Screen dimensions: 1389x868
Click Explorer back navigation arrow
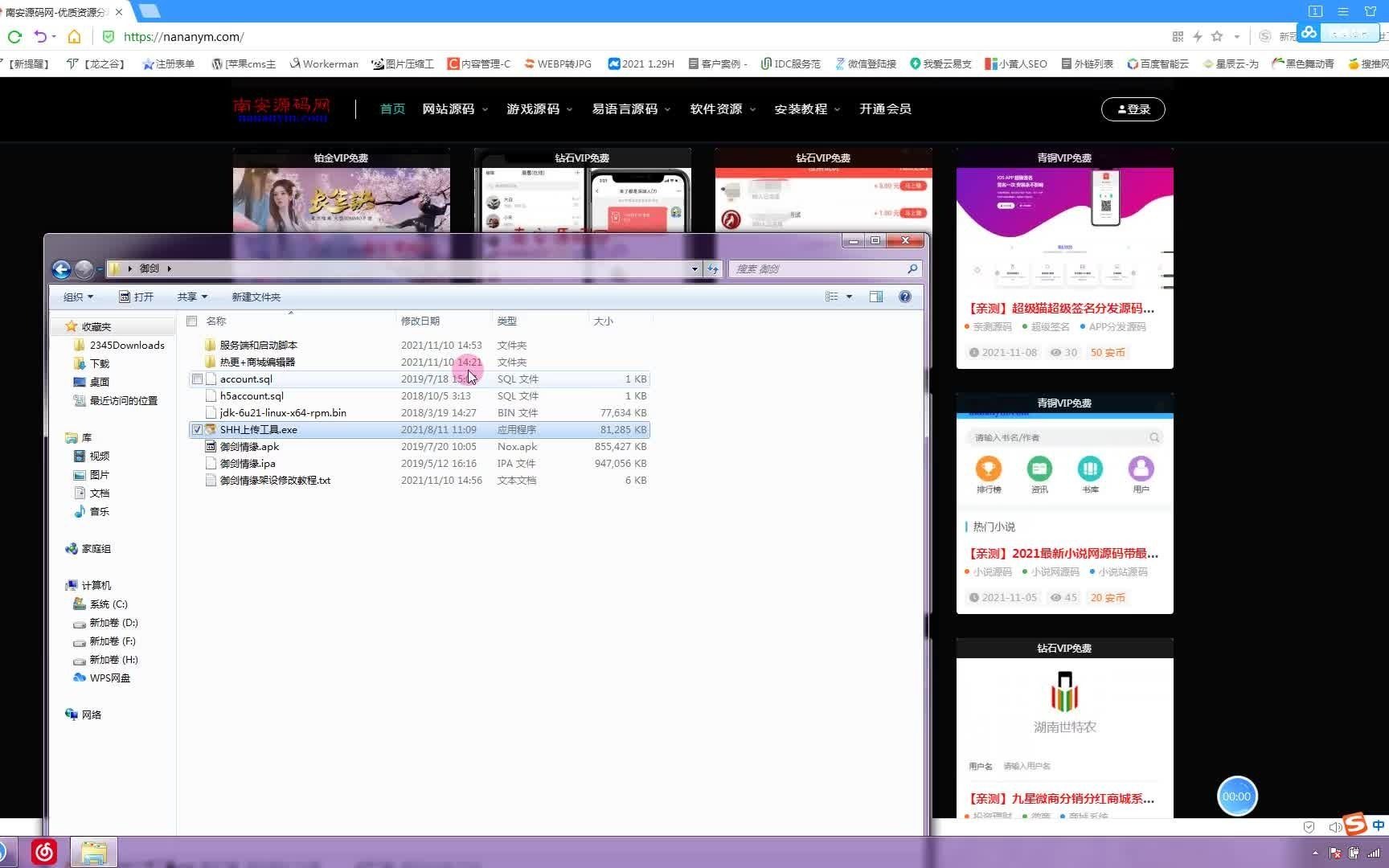[61, 268]
